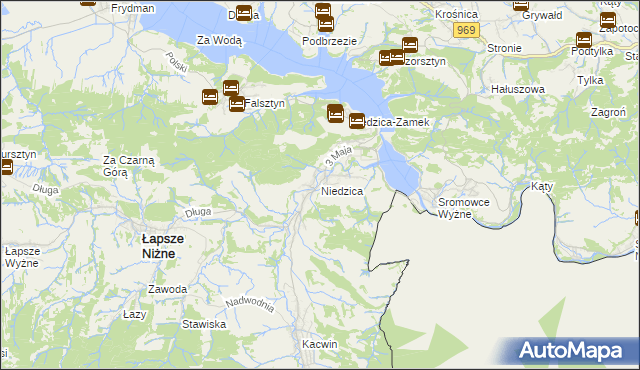
Task: Click the Tylka label
Action: pyautogui.click(x=590, y=80)
